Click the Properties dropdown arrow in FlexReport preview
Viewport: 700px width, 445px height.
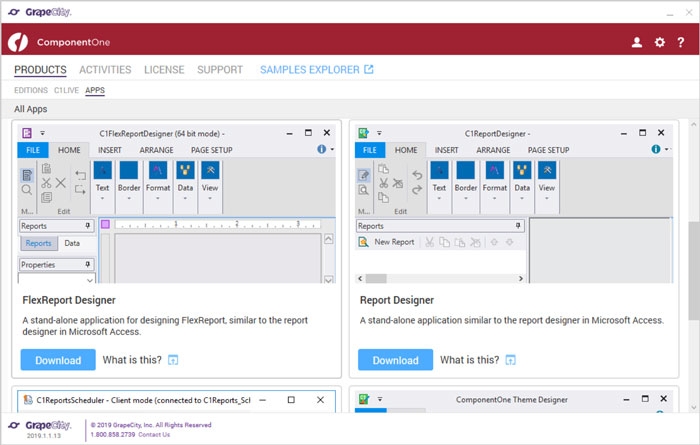click(x=90, y=280)
